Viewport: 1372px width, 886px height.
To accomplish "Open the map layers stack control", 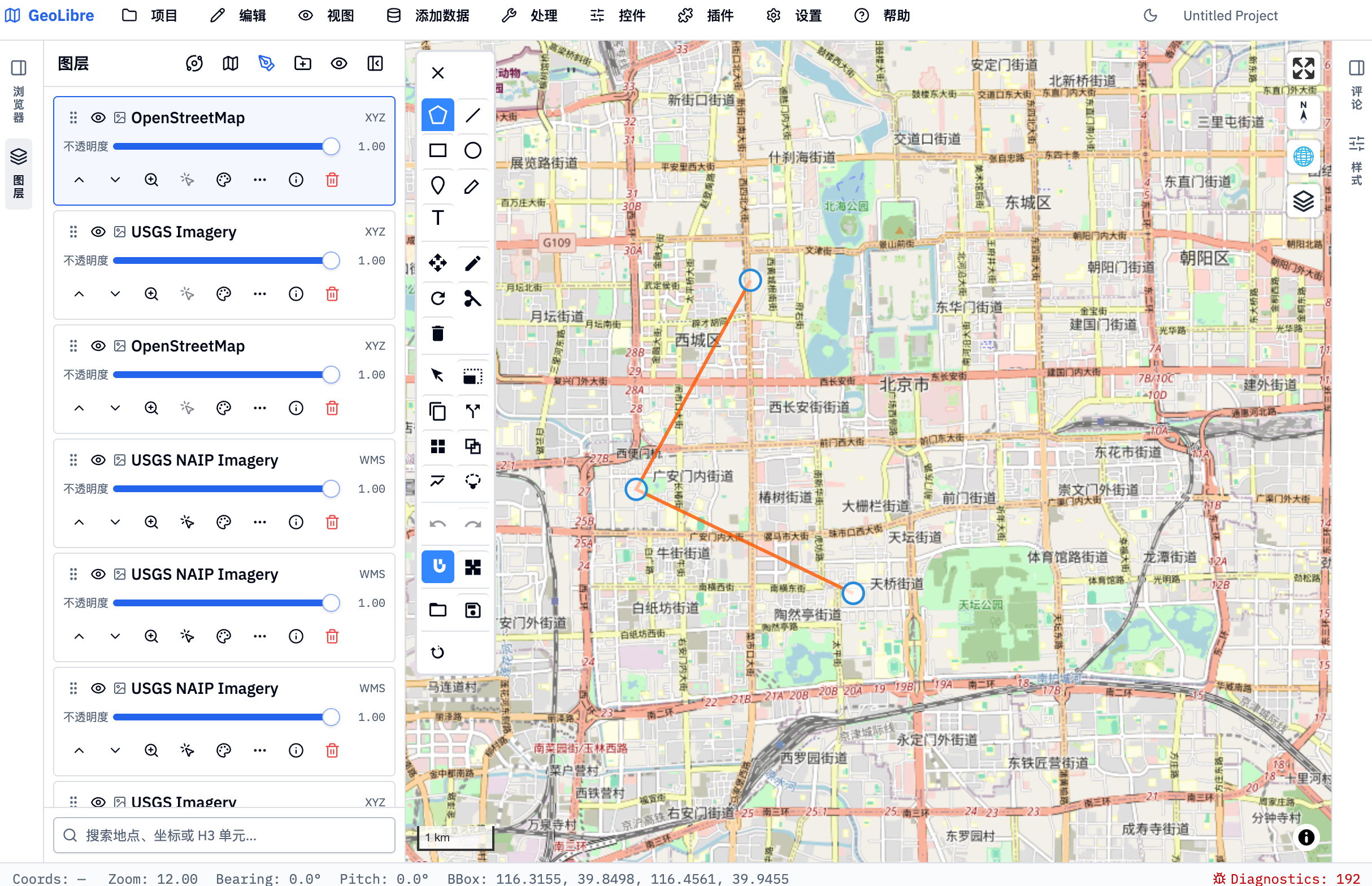I will (1303, 201).
